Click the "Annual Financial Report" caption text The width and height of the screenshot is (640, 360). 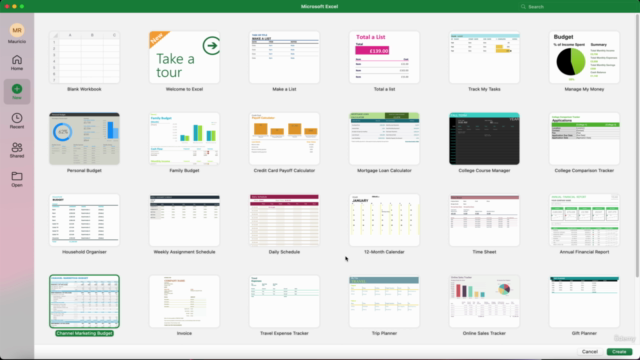[584, 252]
